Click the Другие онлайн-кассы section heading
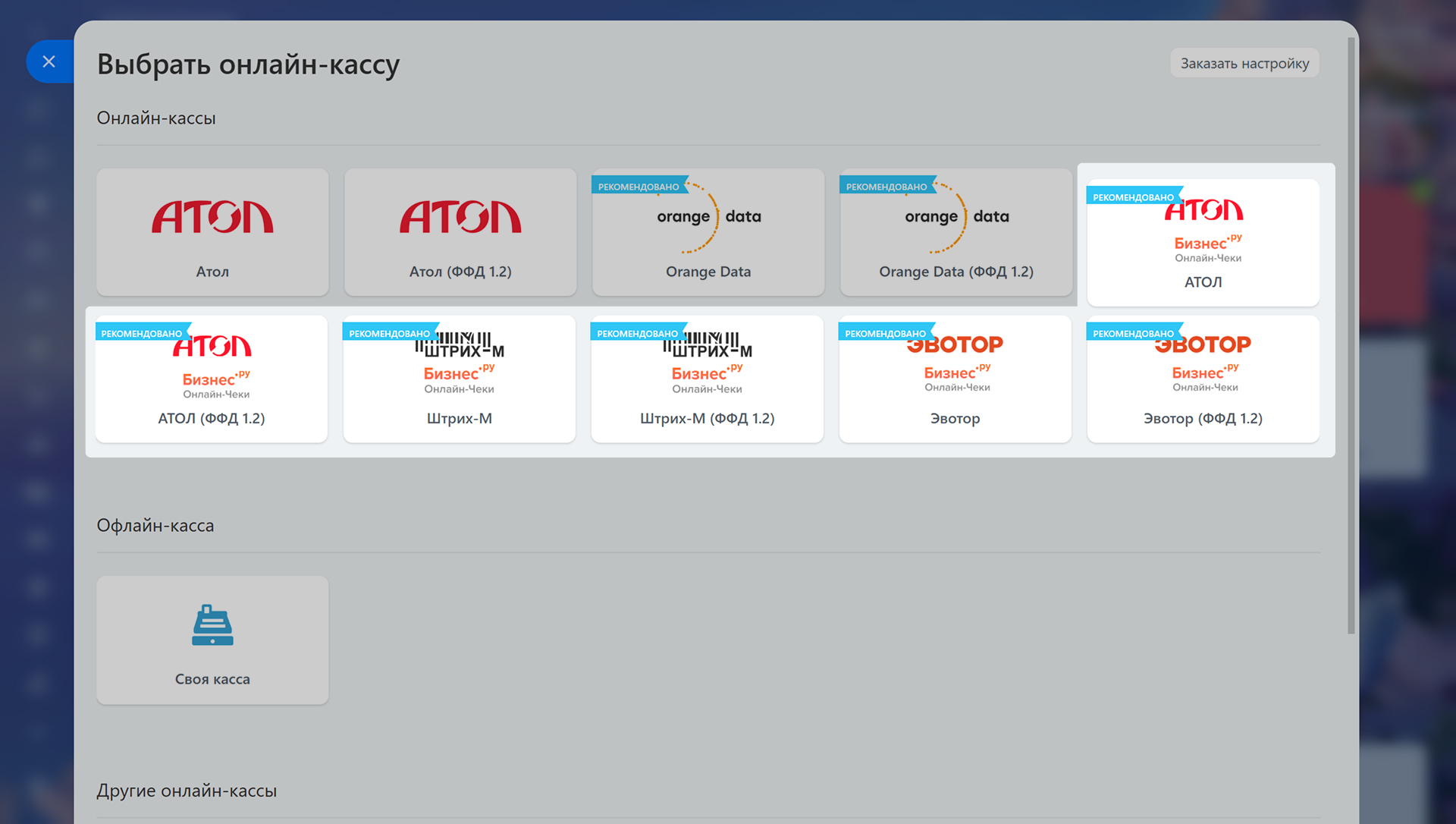The image size is (1456, 824). click(187, 790)
